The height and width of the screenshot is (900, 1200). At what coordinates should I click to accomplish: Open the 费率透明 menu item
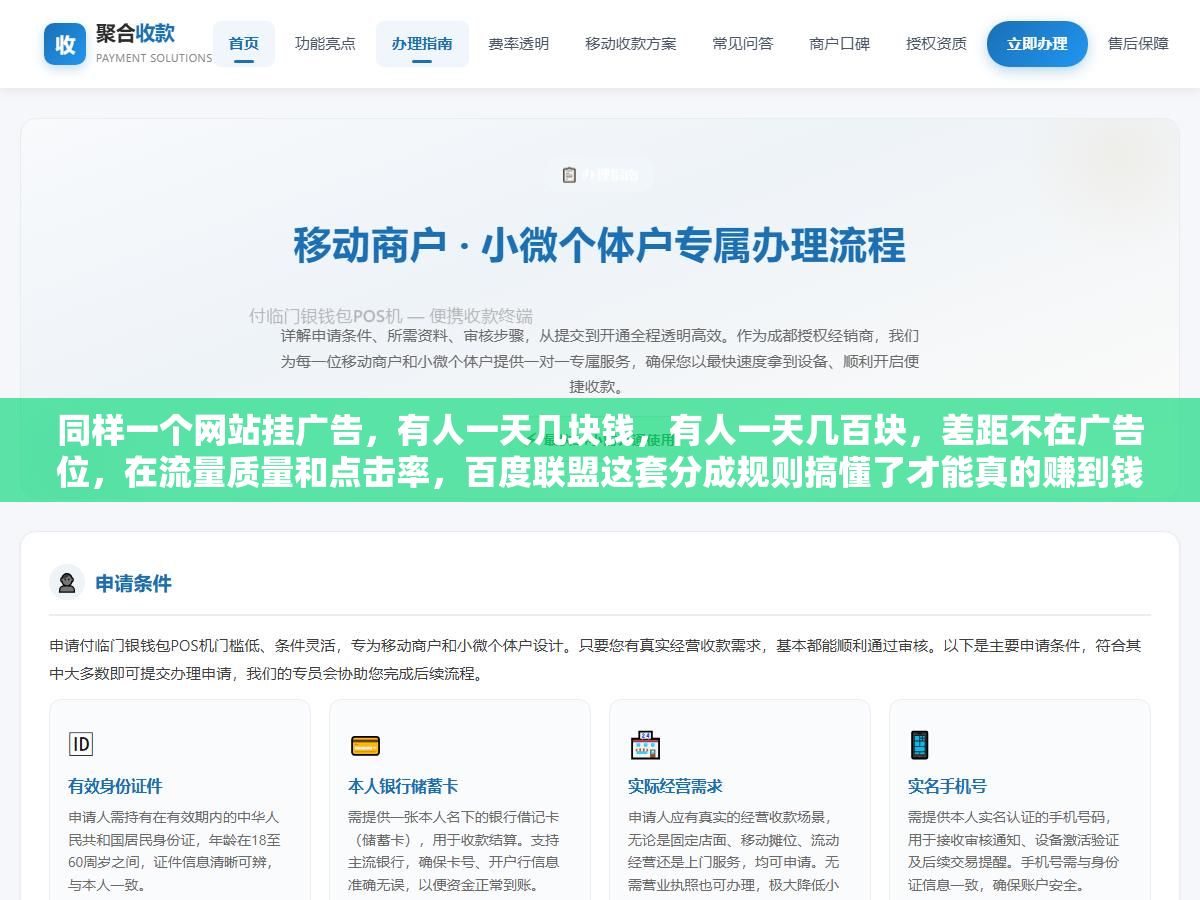[518, 44]
